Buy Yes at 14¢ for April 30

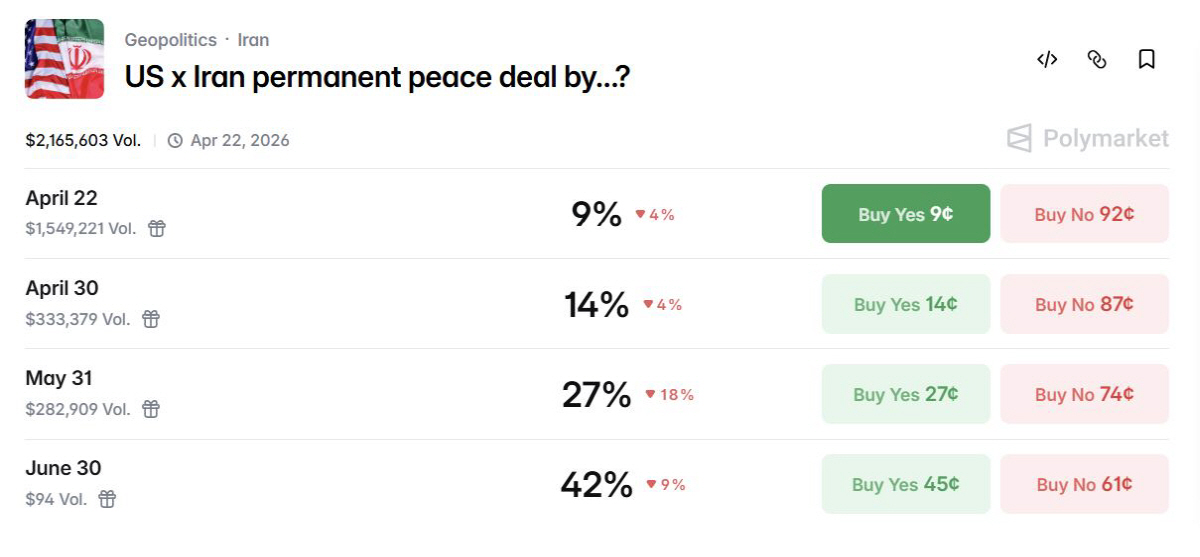pyautogui.click(x=906, y=304)
